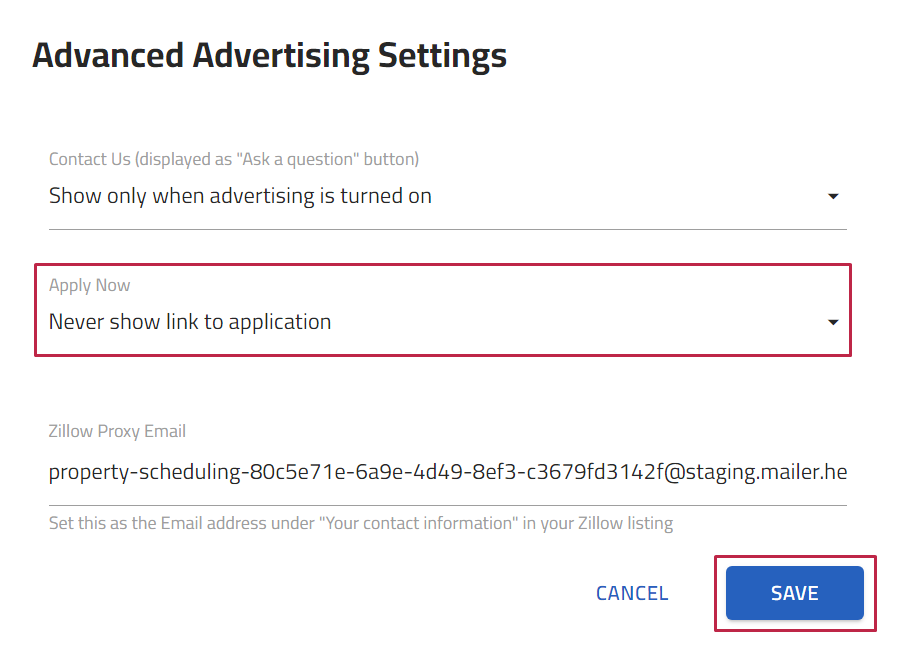
Task: Click the Apply Now field label
Action: click(89, 285)
